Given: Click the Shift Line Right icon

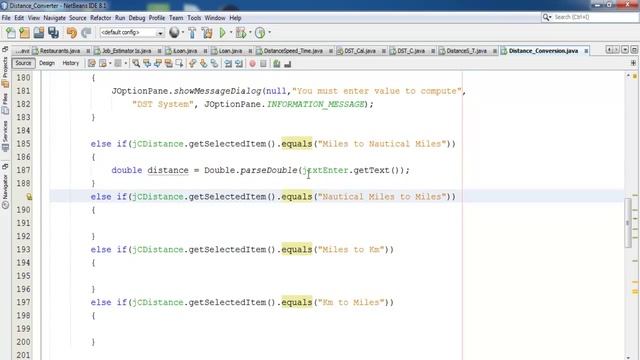Looking at the screenshot, I should (x=239, y=63).
